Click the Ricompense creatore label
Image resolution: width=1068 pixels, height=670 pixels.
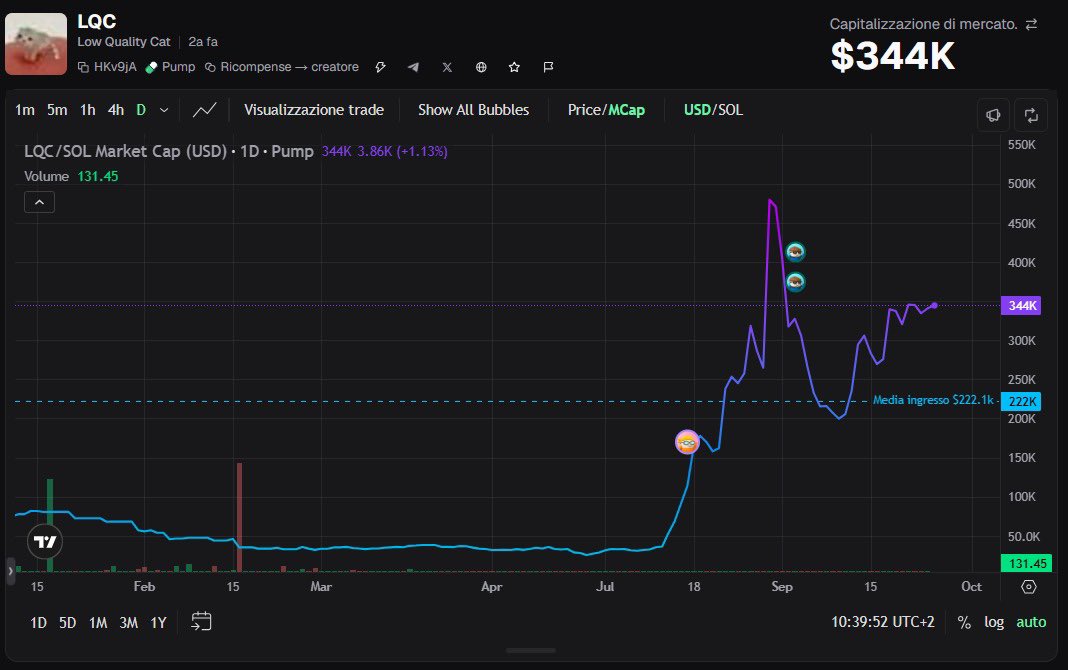[282, 67]
